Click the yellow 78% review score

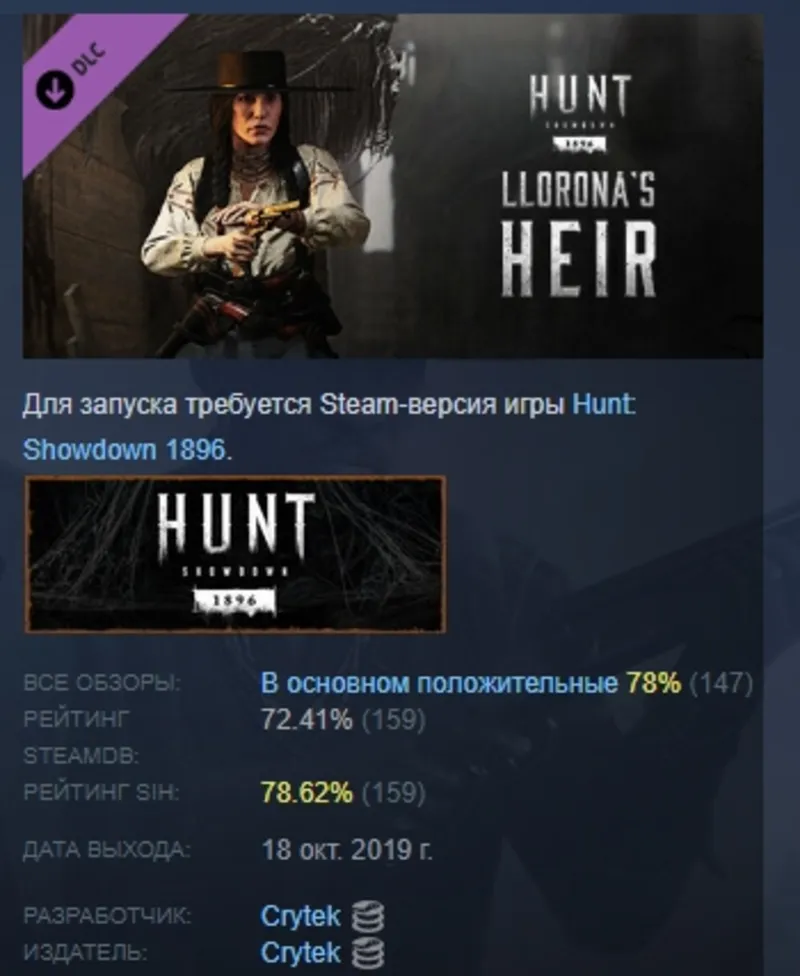(654, 683)
